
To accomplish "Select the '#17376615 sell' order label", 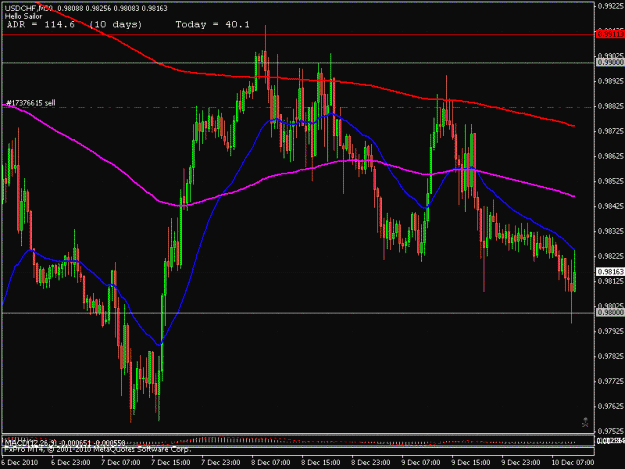I will [31, 103].
